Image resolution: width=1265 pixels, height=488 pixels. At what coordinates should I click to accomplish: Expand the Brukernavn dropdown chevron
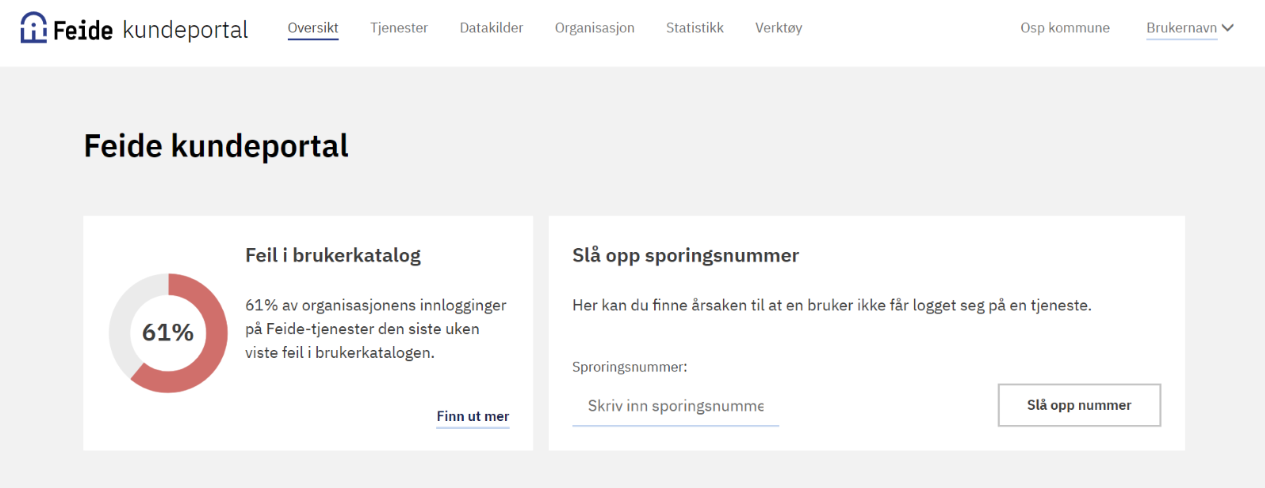(x=1228, y=28)
